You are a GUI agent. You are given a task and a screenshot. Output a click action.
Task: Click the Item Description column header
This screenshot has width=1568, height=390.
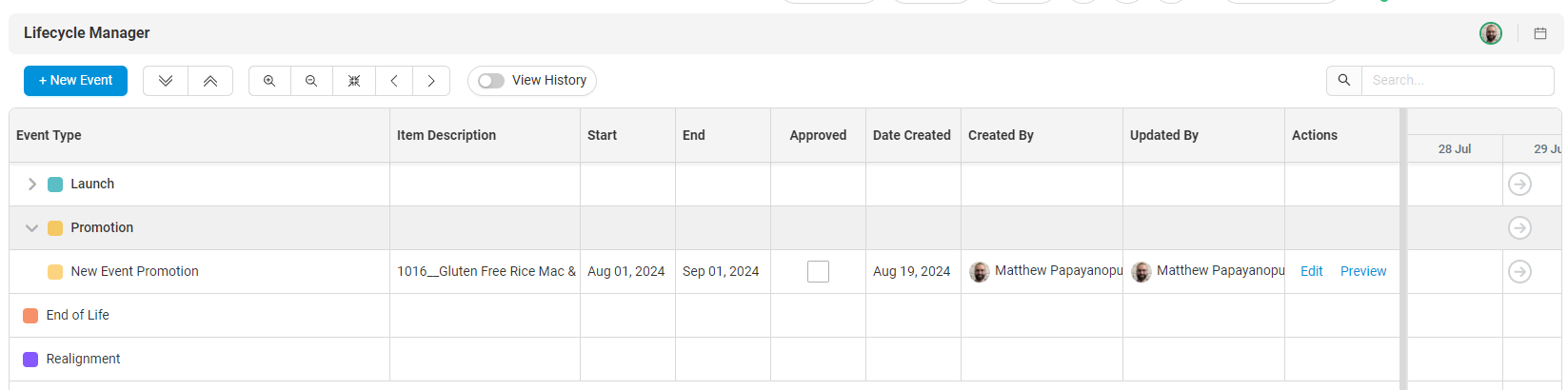[x=447, y=135]
